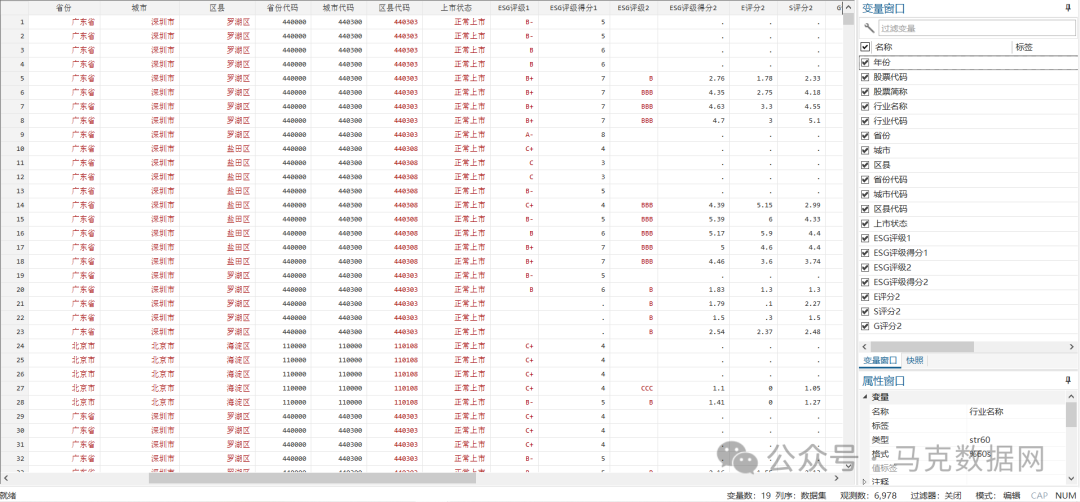
Task: Toggle the ESG评级得分2 variable checkbox
Action: [x=866, y=282]
